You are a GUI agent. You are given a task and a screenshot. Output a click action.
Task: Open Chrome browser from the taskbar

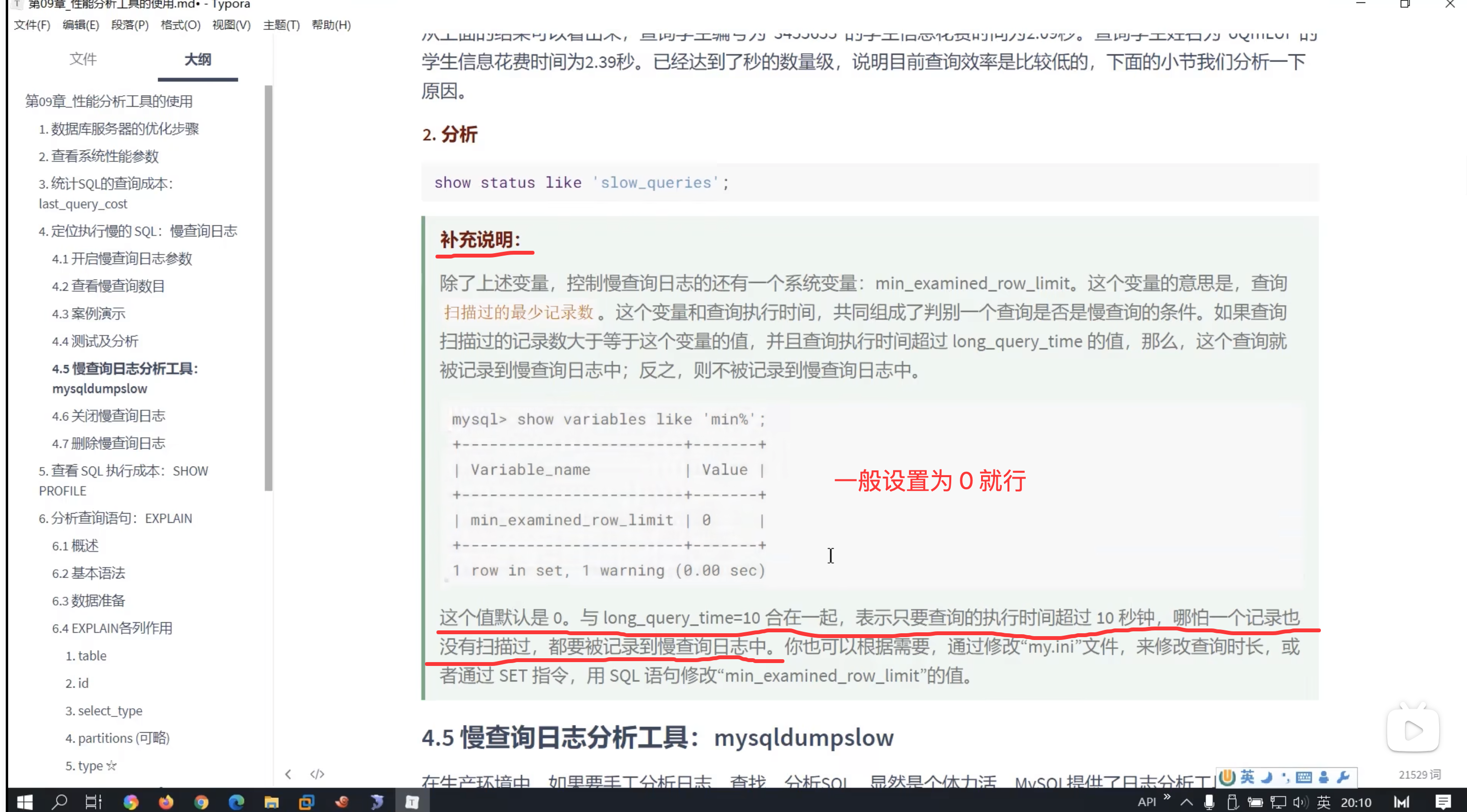click(x=201, y=802)
